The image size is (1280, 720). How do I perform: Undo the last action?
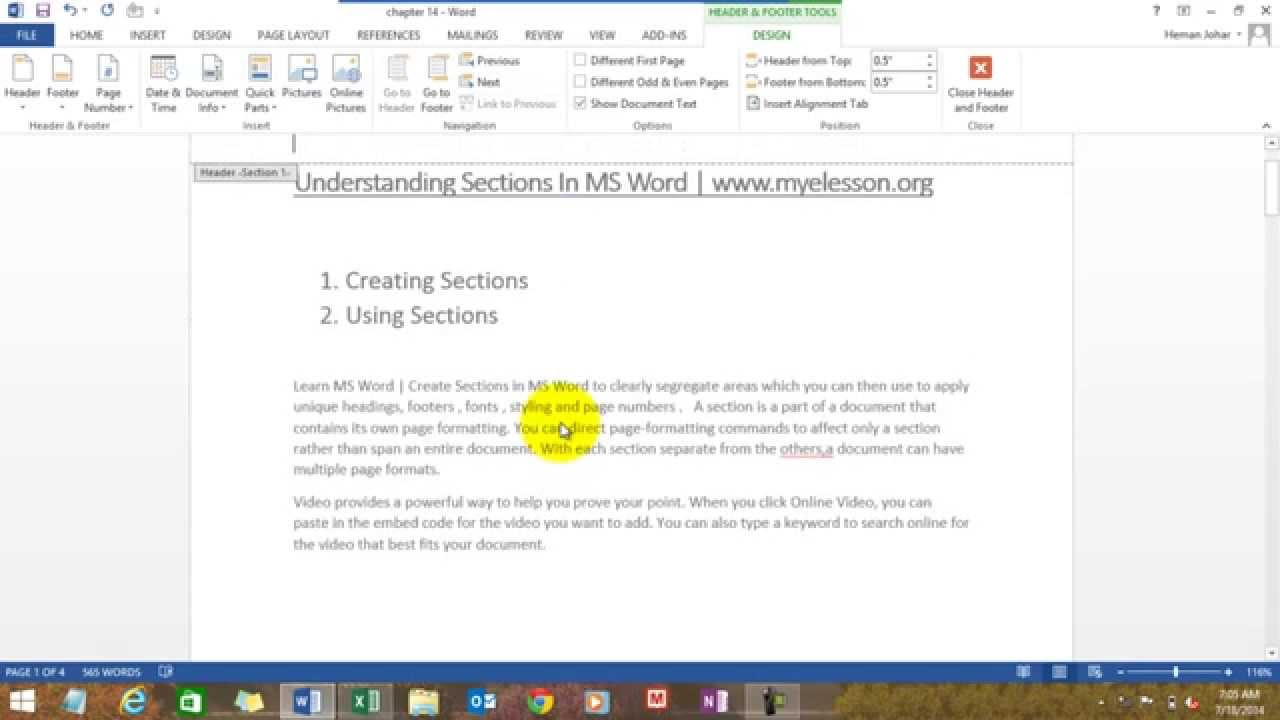pyautogui.click(x=69, y=11)
